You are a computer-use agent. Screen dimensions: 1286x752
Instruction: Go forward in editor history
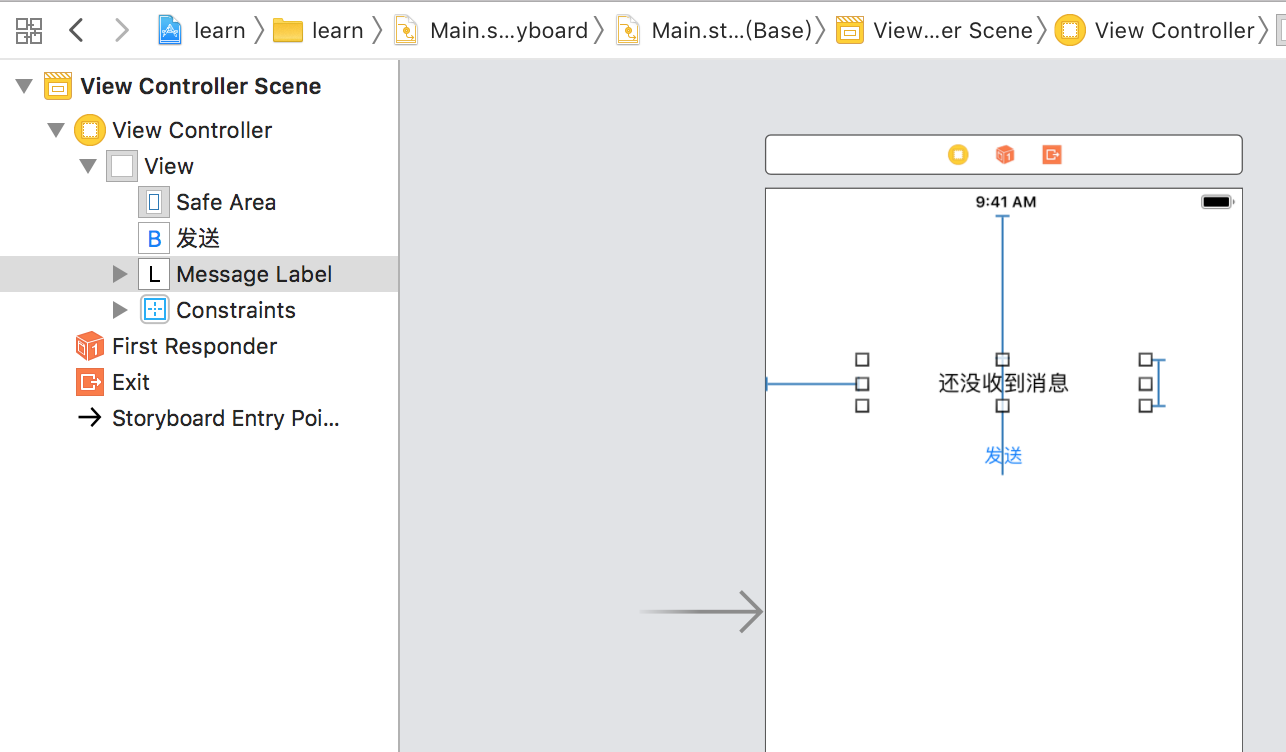122,31
